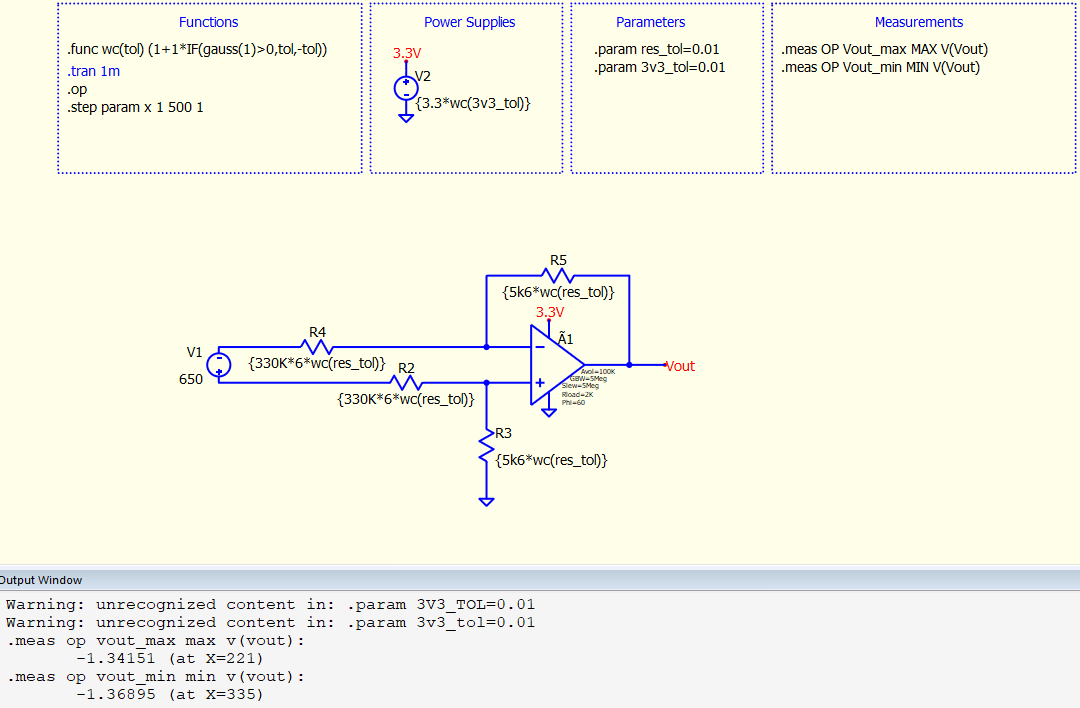Click the ground symbol below R3
The width and height of the screenshot is (1080, 708).
tap(486, 501)
